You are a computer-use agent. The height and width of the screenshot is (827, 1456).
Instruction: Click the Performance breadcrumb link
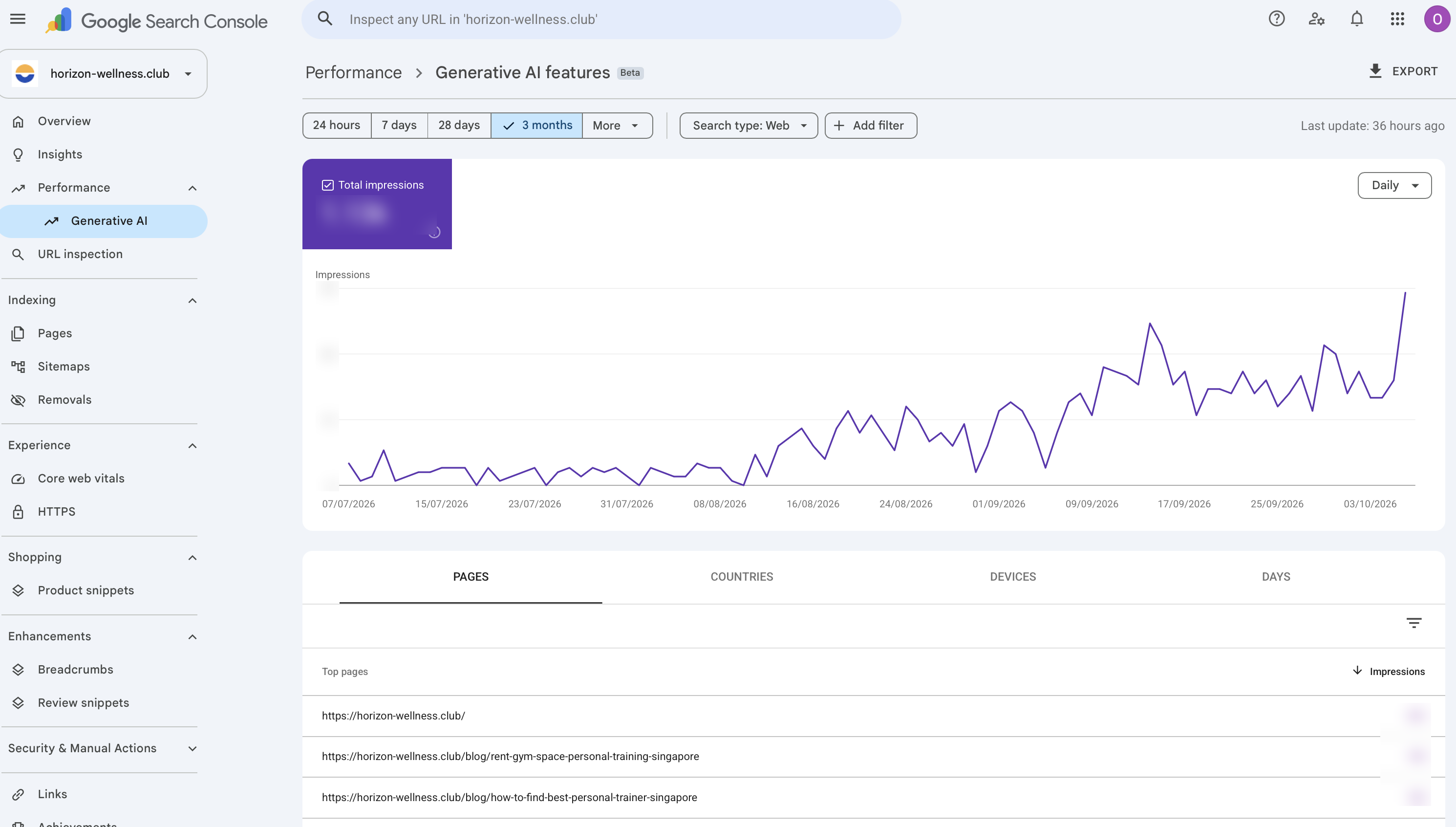tap(353, 73)
